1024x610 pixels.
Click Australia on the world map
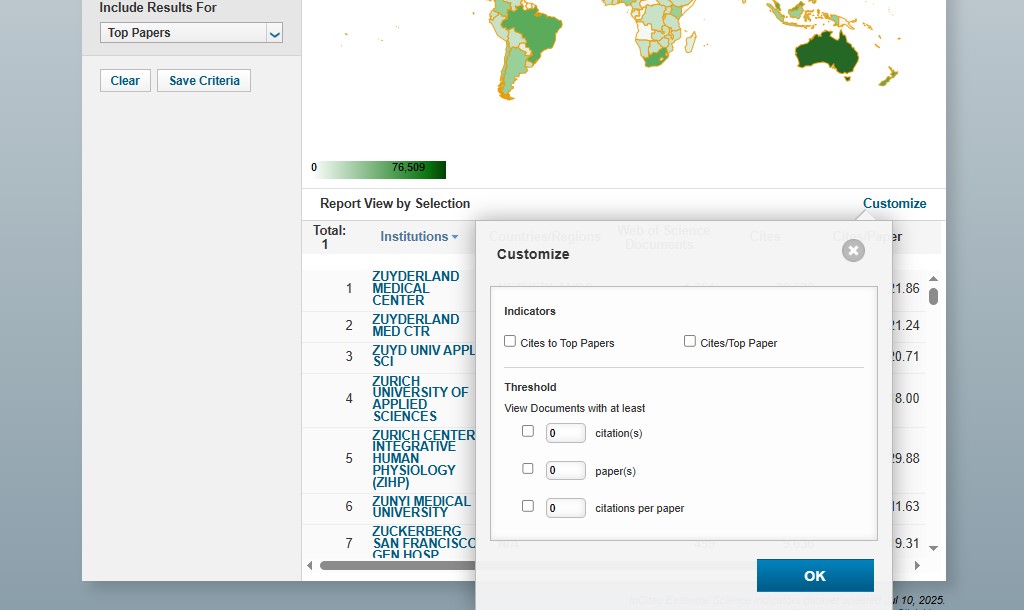826,52
